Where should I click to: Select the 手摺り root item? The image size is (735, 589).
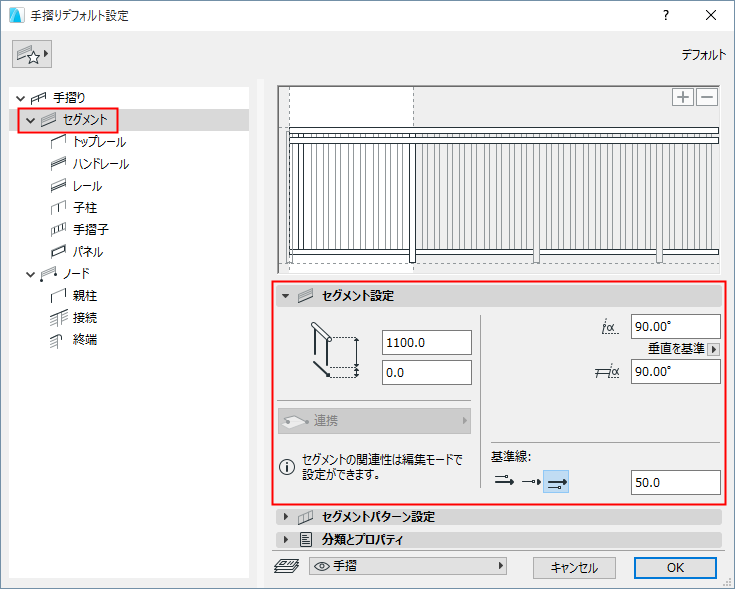tap(69, 97)
